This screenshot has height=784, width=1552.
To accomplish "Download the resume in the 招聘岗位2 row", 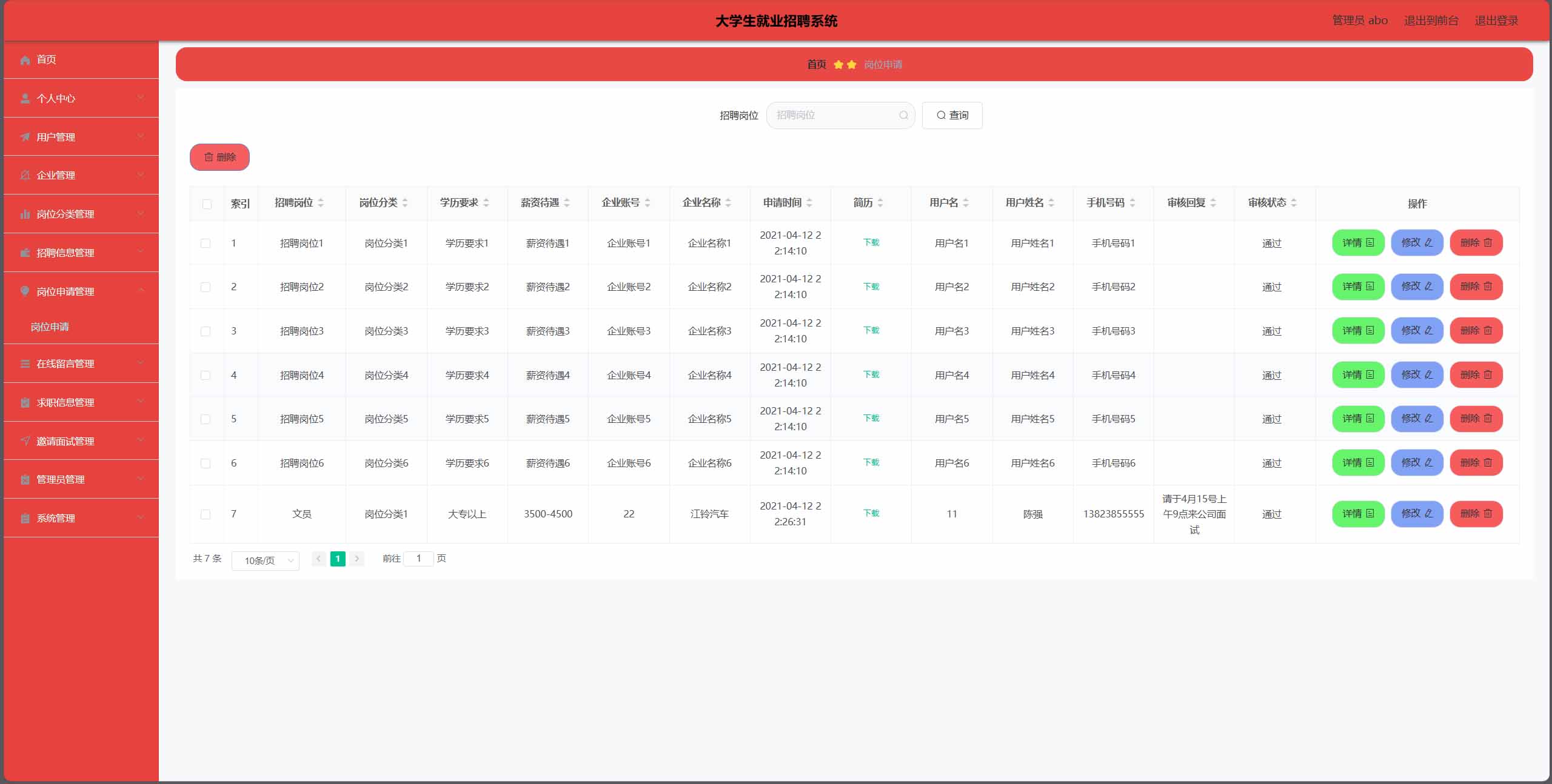I will [x=871, y=287].
